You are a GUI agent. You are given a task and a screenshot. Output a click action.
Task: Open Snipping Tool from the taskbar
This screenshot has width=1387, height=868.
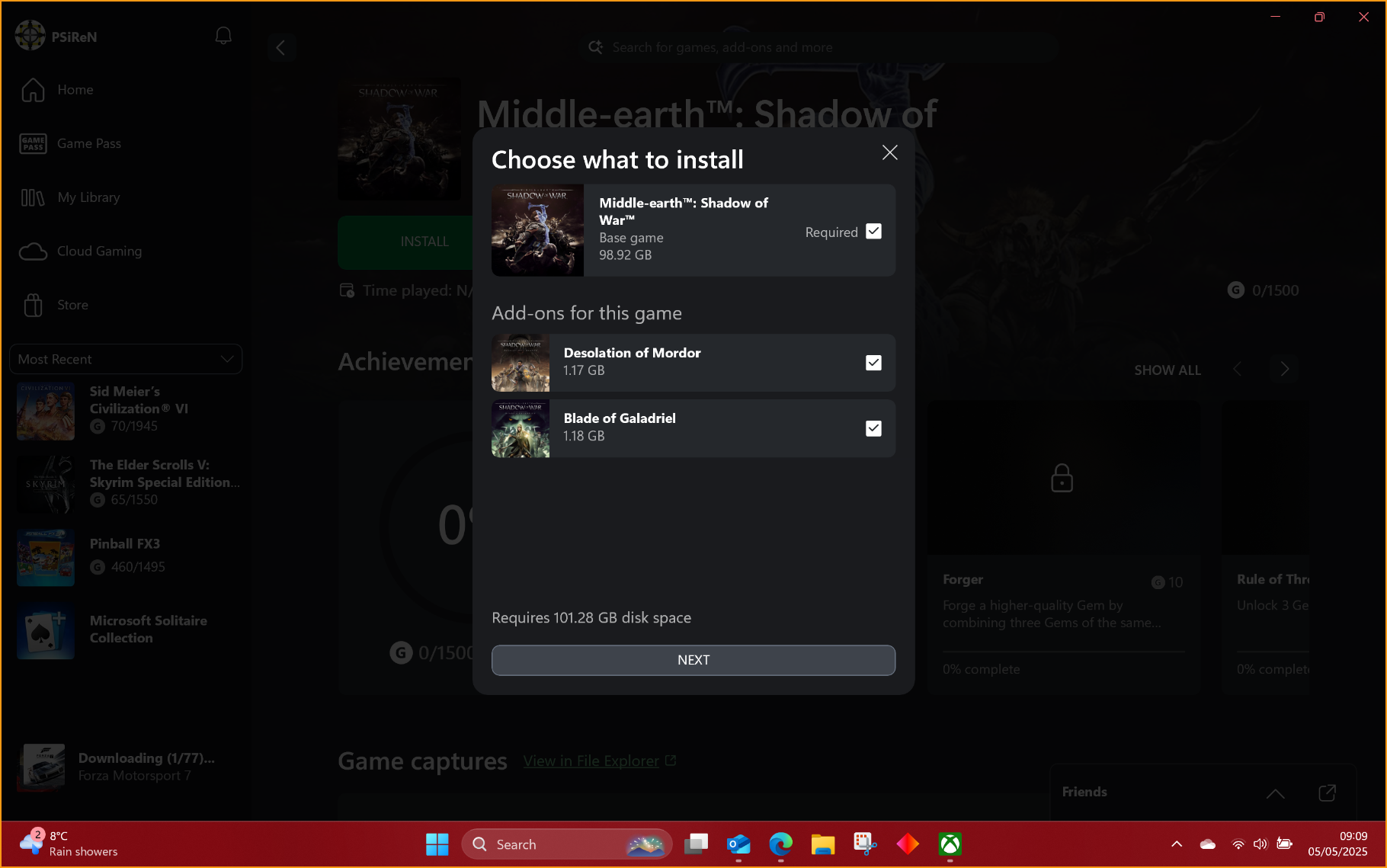[x=866, y=844]
